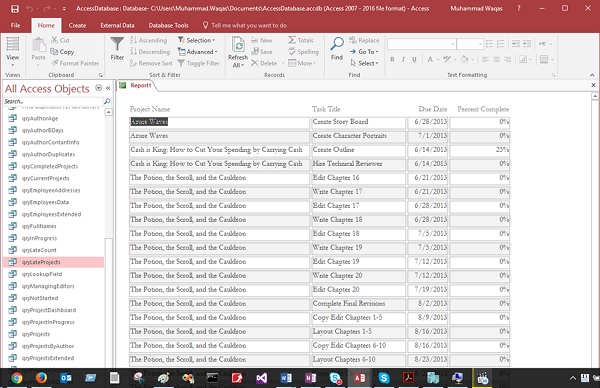
Task: Click the navigation pane Search box
Action: (54, 101)
